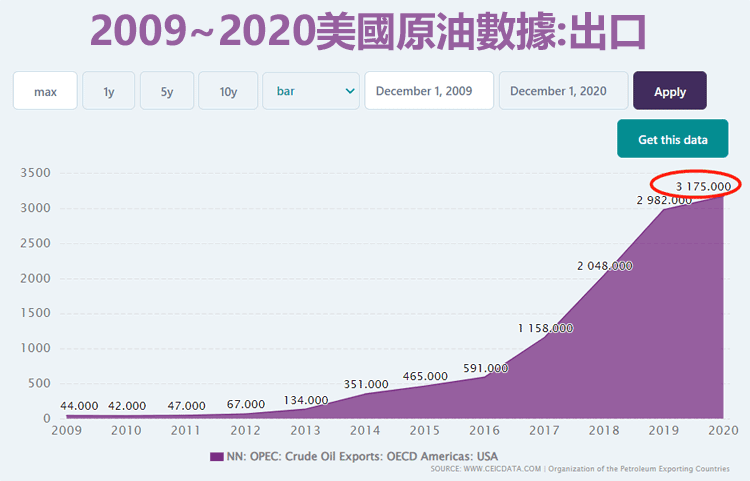Click the end date field December 1, 2020
Image resolution: width=750 pixels, height=481 pixels.
coord(563,91)
